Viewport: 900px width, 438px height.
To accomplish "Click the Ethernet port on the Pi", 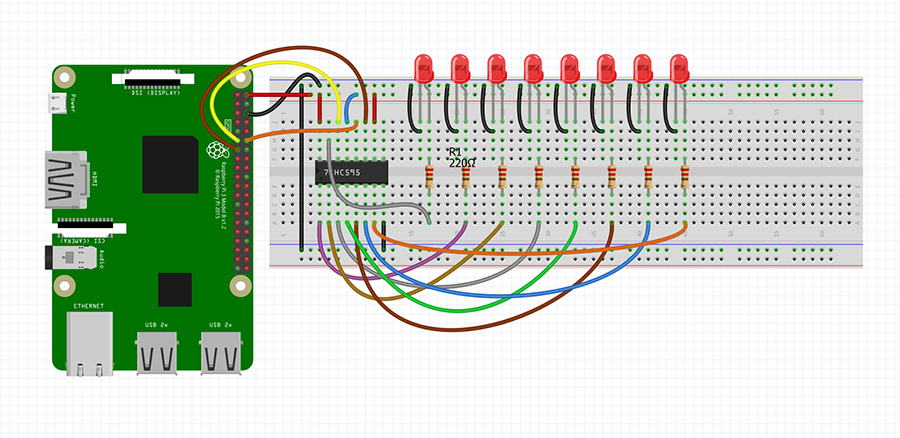I will coord(90,341).
